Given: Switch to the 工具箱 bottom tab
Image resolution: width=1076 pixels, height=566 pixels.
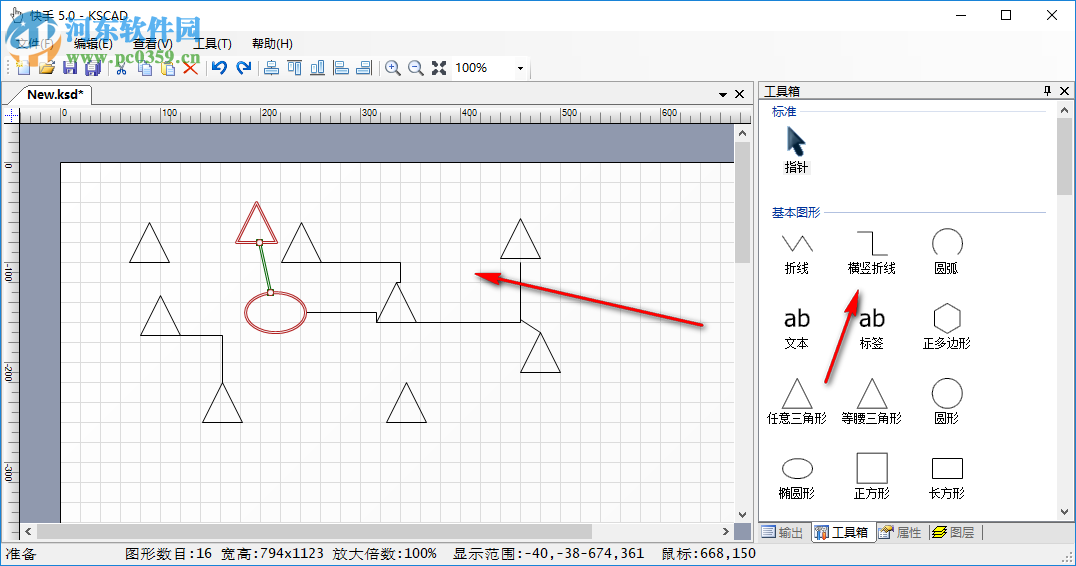Looking at the screenshot, I should pyautogui.click(x=843, y=532).
